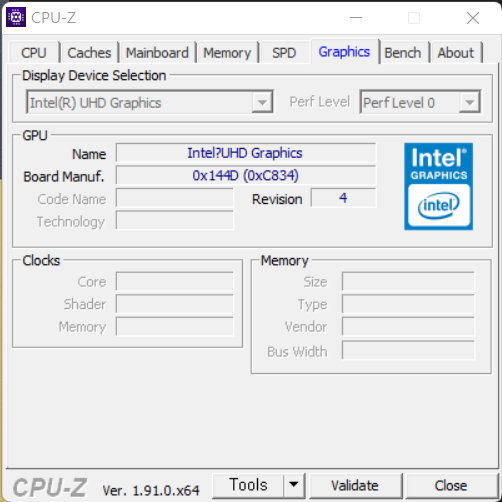Click the empty Code Name field
Image resolution: width=502 pixels, height=502 pixels.
click(175, 198)
